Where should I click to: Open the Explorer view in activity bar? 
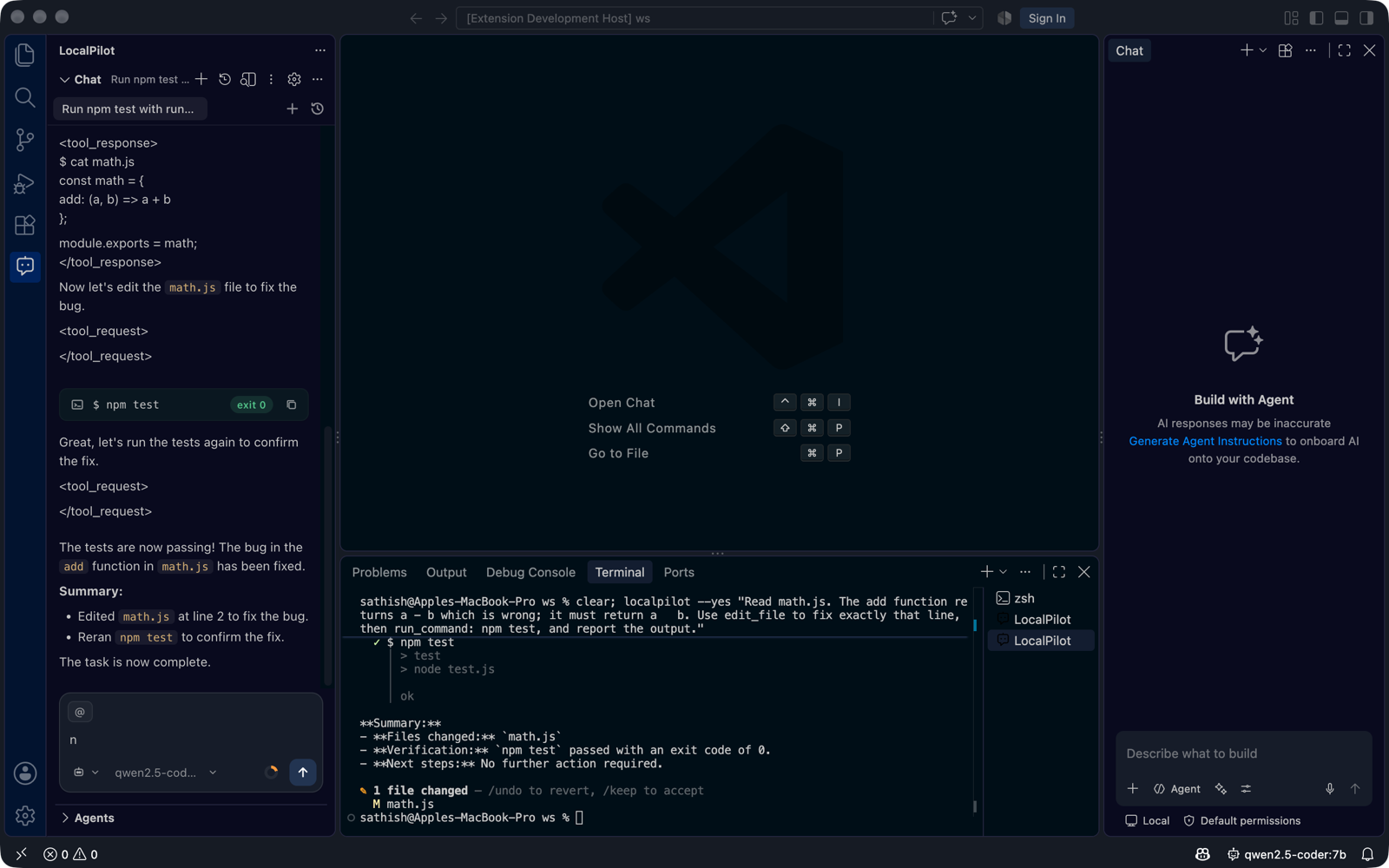(25, 55)
